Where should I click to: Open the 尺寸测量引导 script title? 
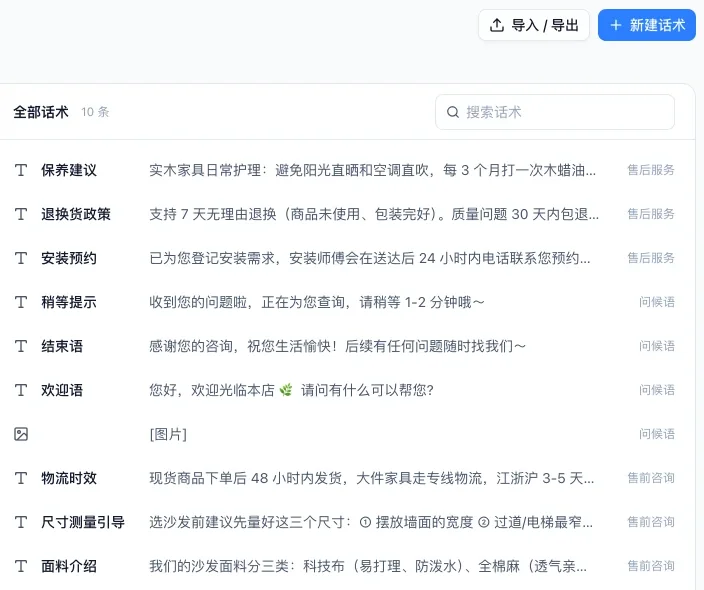coord(83,522)
